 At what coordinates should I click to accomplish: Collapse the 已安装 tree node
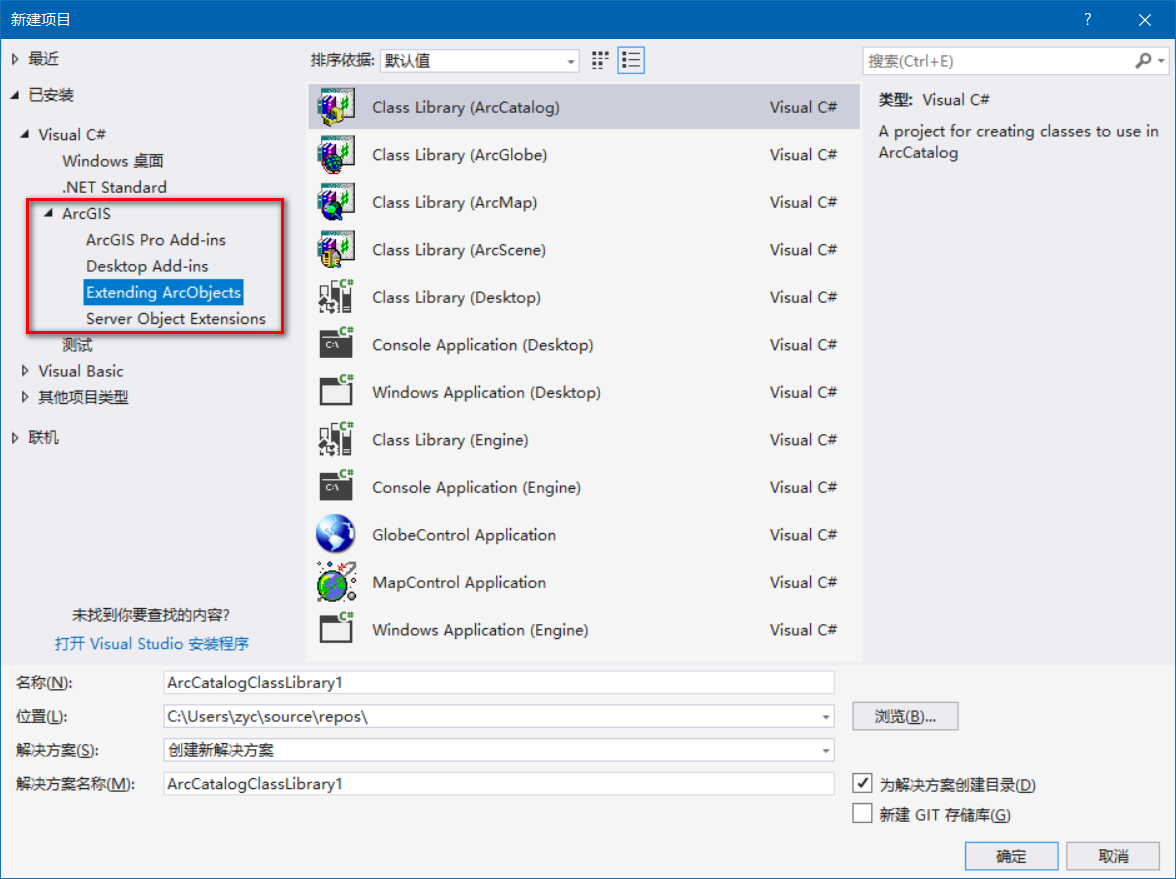[15, 95]
